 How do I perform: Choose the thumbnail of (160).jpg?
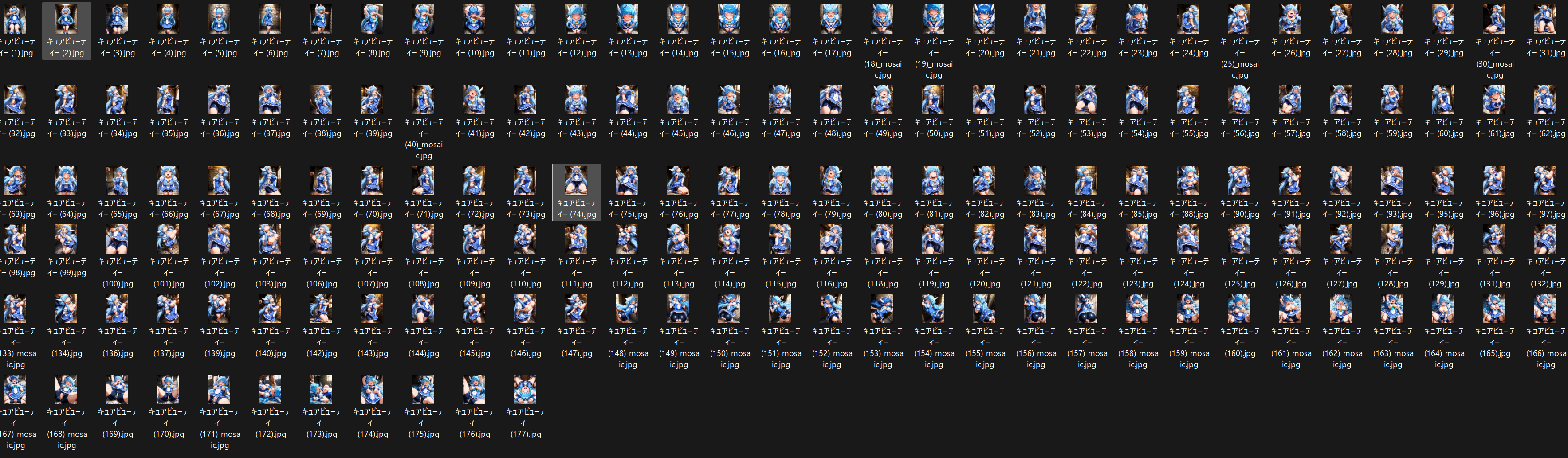(x=1240, y=309)
